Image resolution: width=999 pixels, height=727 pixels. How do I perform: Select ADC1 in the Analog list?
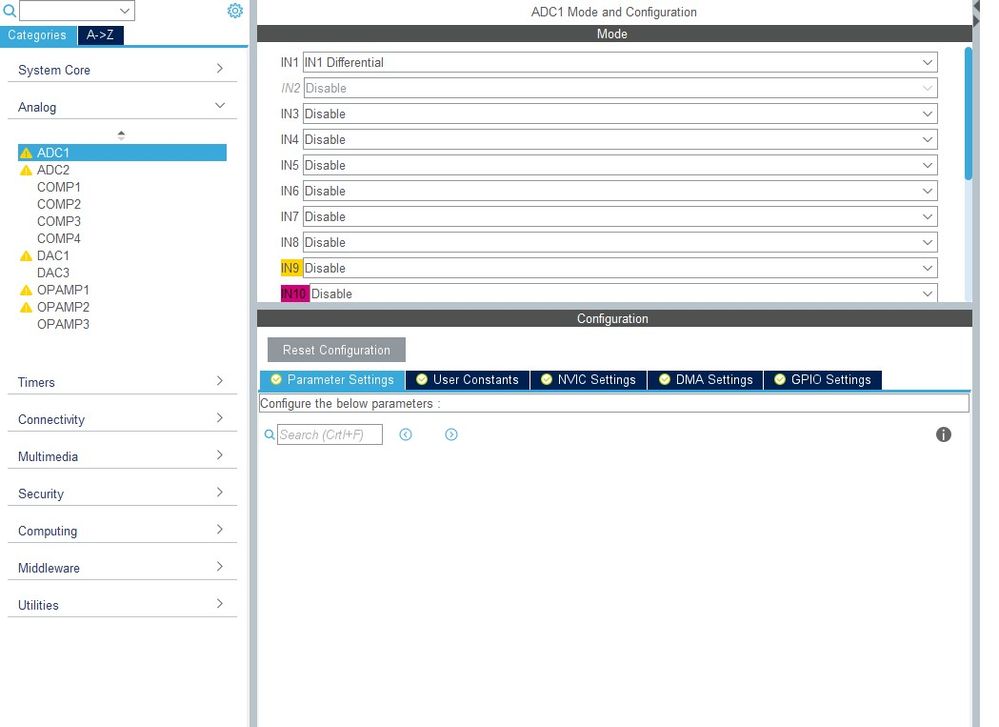coord(122,152)
